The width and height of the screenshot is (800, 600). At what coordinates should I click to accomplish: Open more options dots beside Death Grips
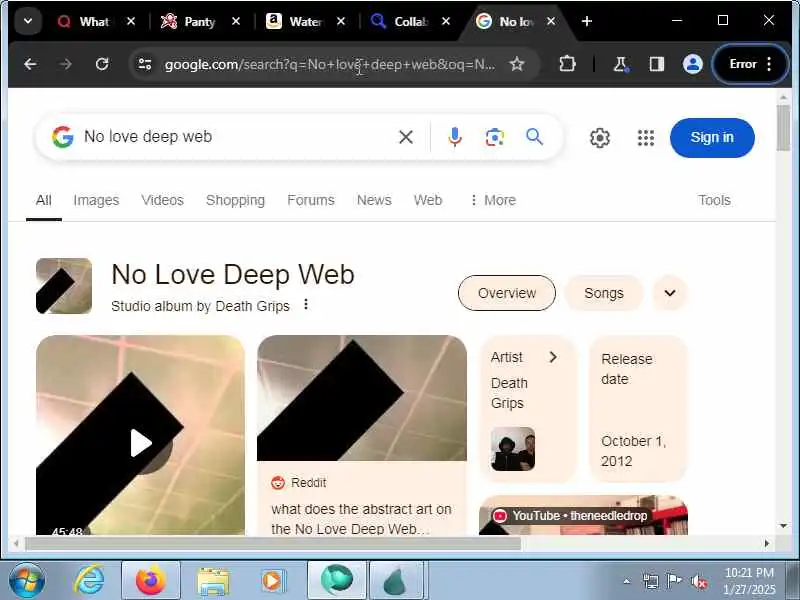(x=306, y=305)
